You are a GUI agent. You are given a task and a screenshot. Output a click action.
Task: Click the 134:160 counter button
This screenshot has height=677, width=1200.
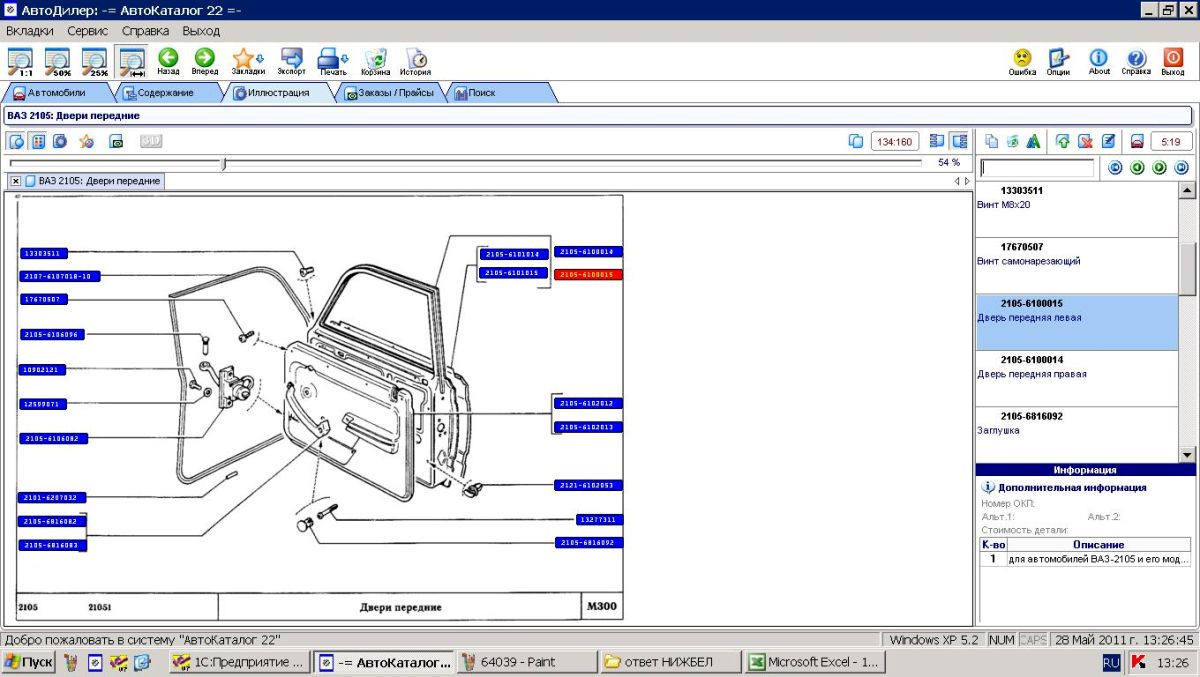coord(895,141)
